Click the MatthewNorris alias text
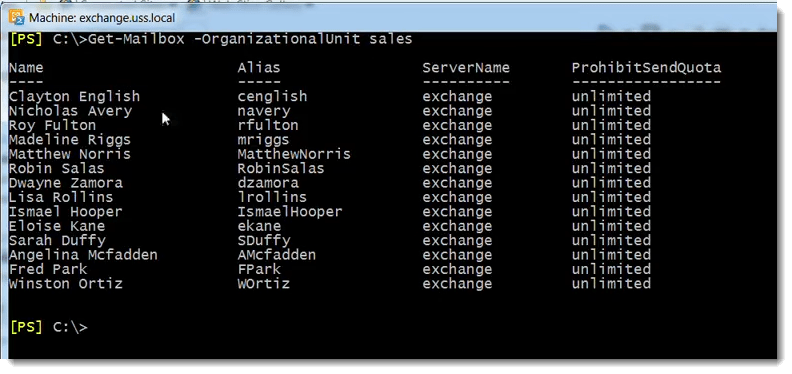Viewport: 792px width, 374px height. [294, 154]
